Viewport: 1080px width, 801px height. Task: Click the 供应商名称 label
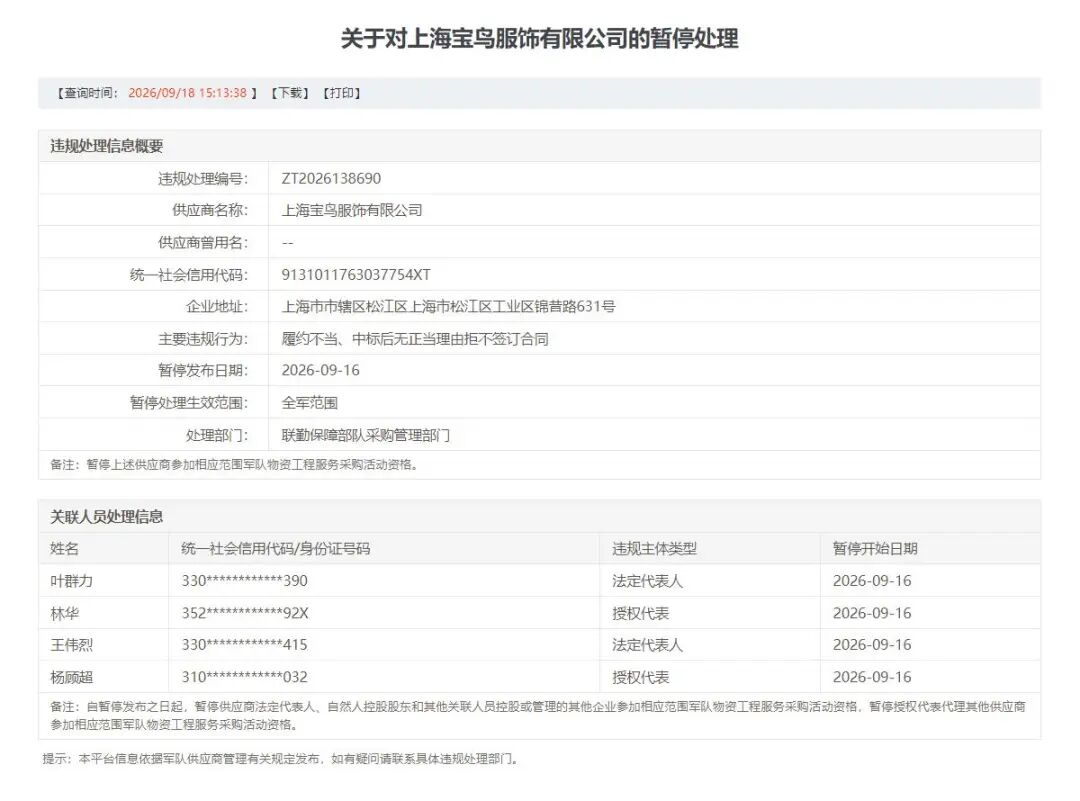pos(209,210)
